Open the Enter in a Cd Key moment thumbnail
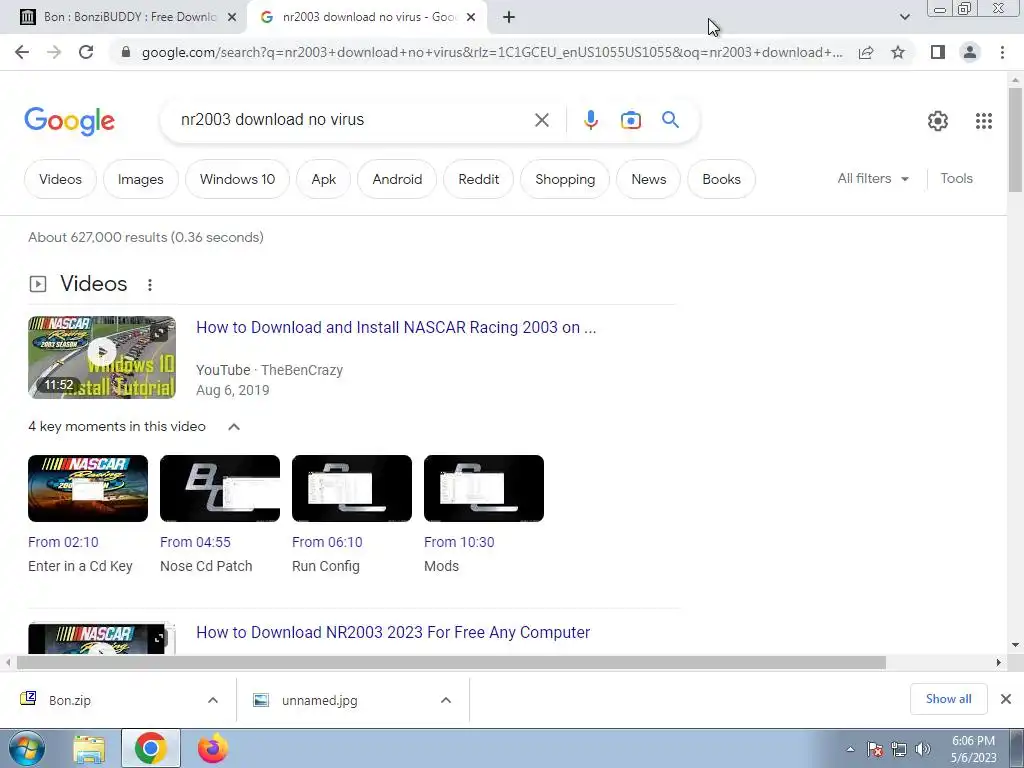 pyautogui.click(x=88, y=488)
